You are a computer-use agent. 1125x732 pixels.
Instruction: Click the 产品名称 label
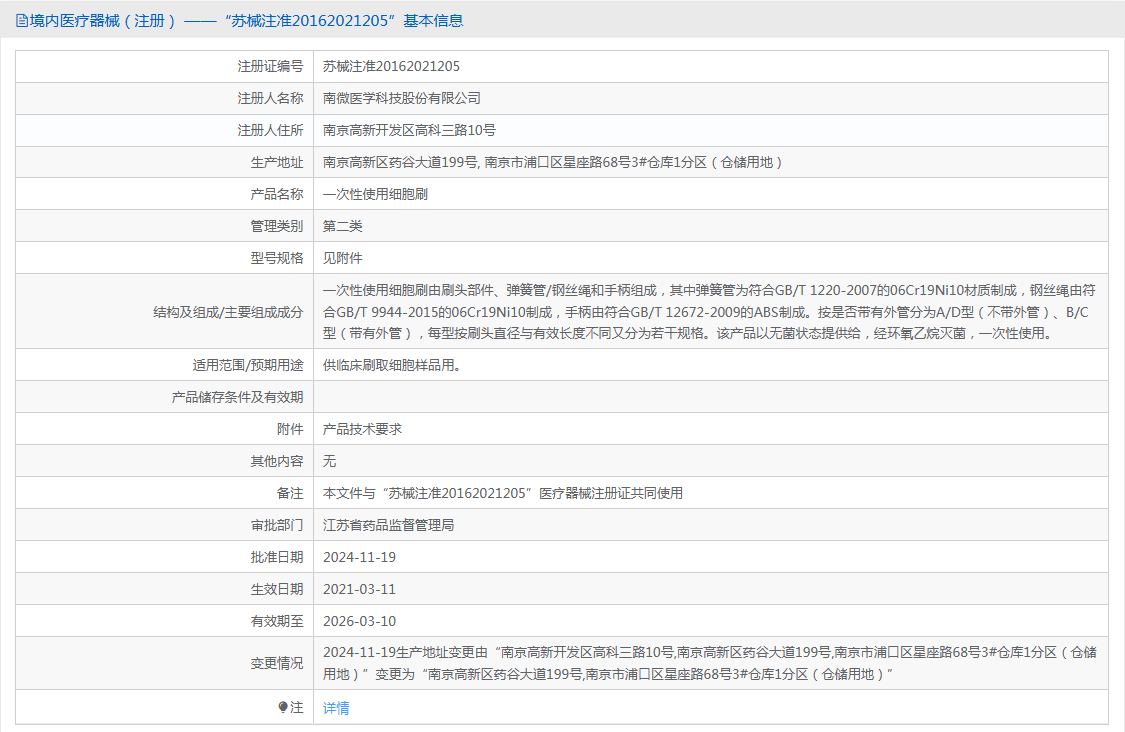277,194
